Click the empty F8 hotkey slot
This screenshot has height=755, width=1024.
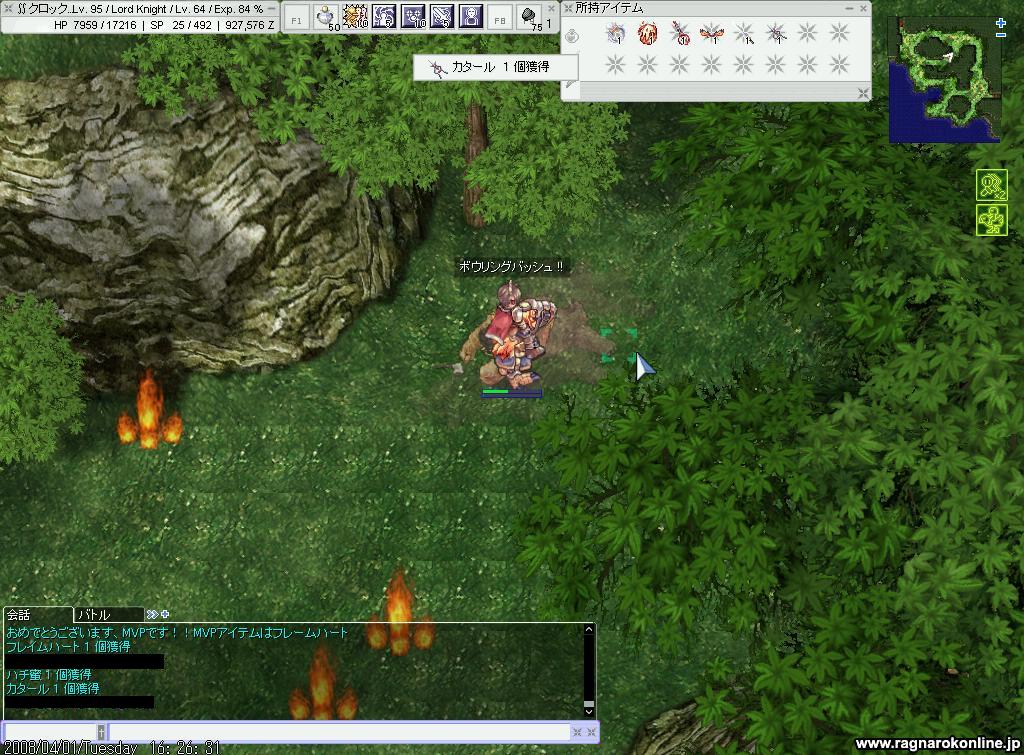pyautogui.click(x=500, y=19)
